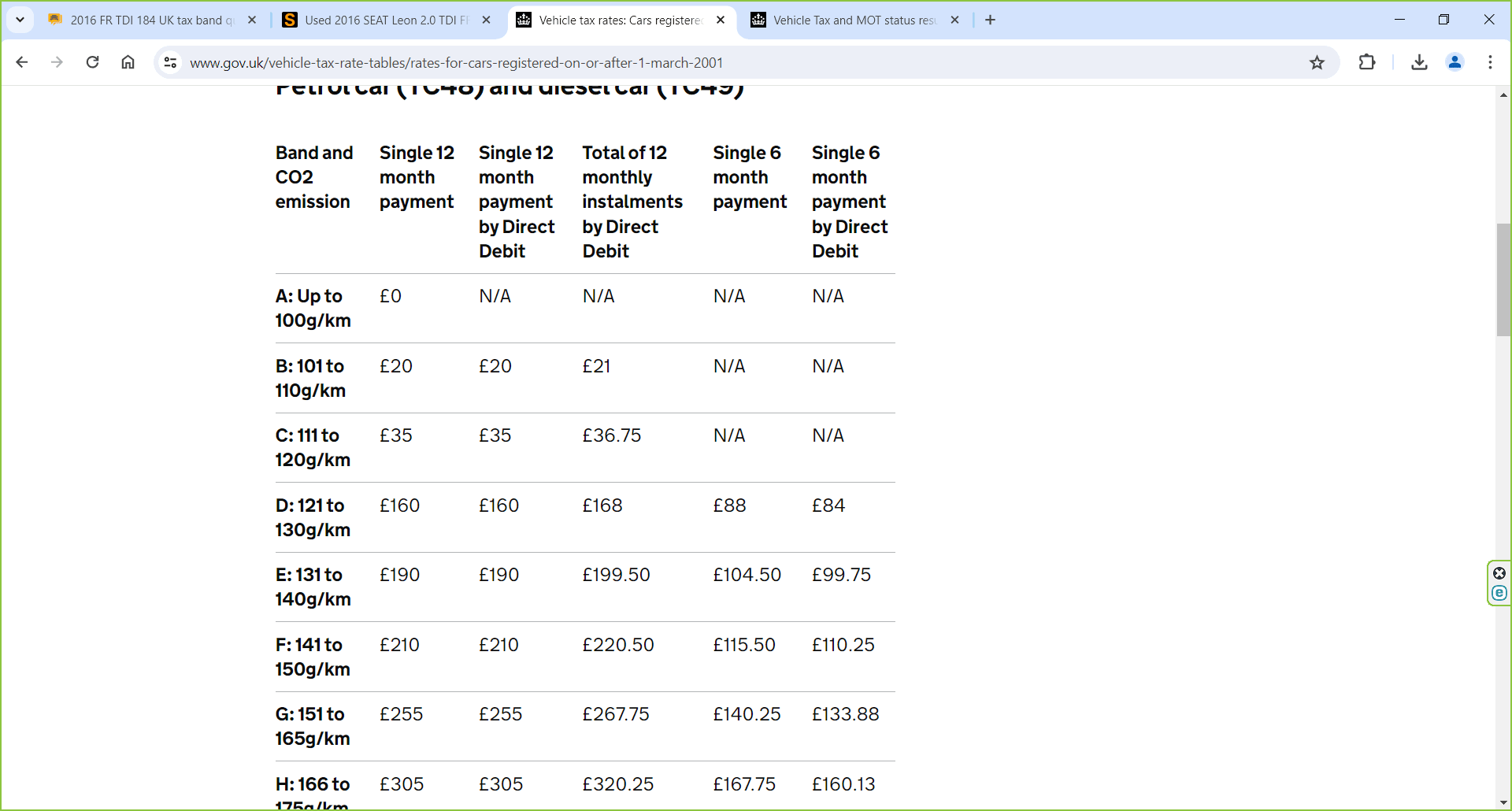Screen dimensions: 1512x811
Task: Open a new browser tab
Action: pyautogui.click(x=991, y=20)
